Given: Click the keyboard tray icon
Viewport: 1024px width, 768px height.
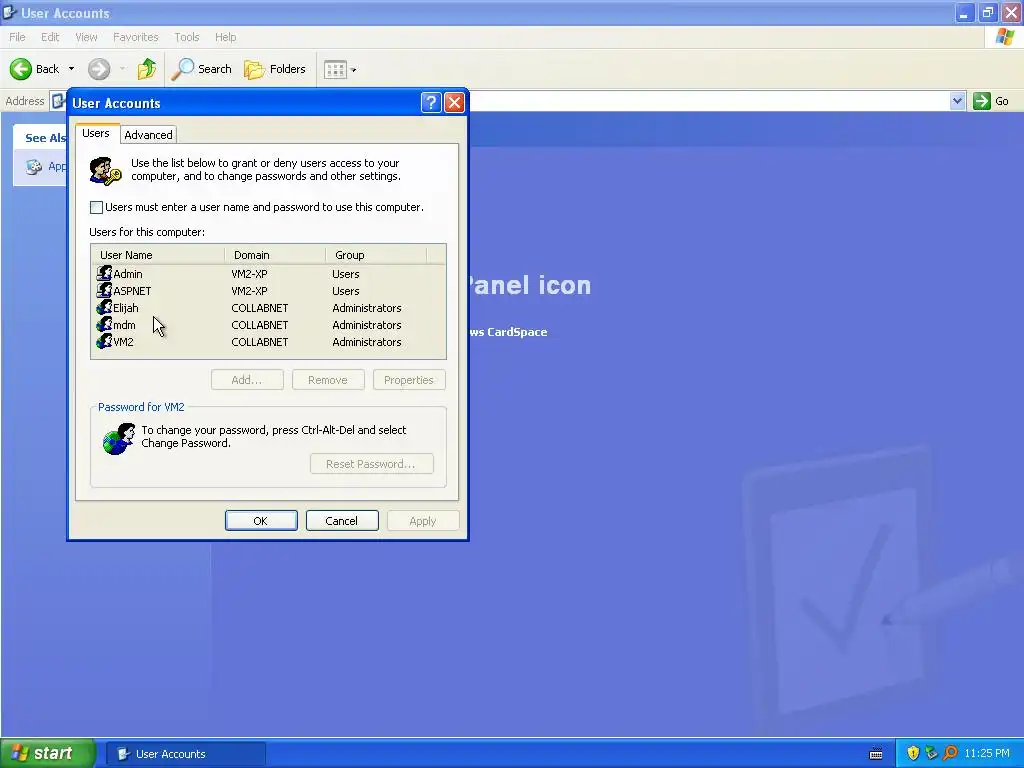Looking at the screenshot, I should point(876,754).
